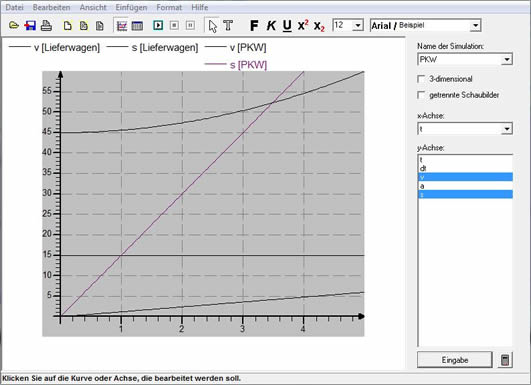Open the font size 12 dropdown
531x385 pixels.
pyautogui.click(x=358, y=25)
